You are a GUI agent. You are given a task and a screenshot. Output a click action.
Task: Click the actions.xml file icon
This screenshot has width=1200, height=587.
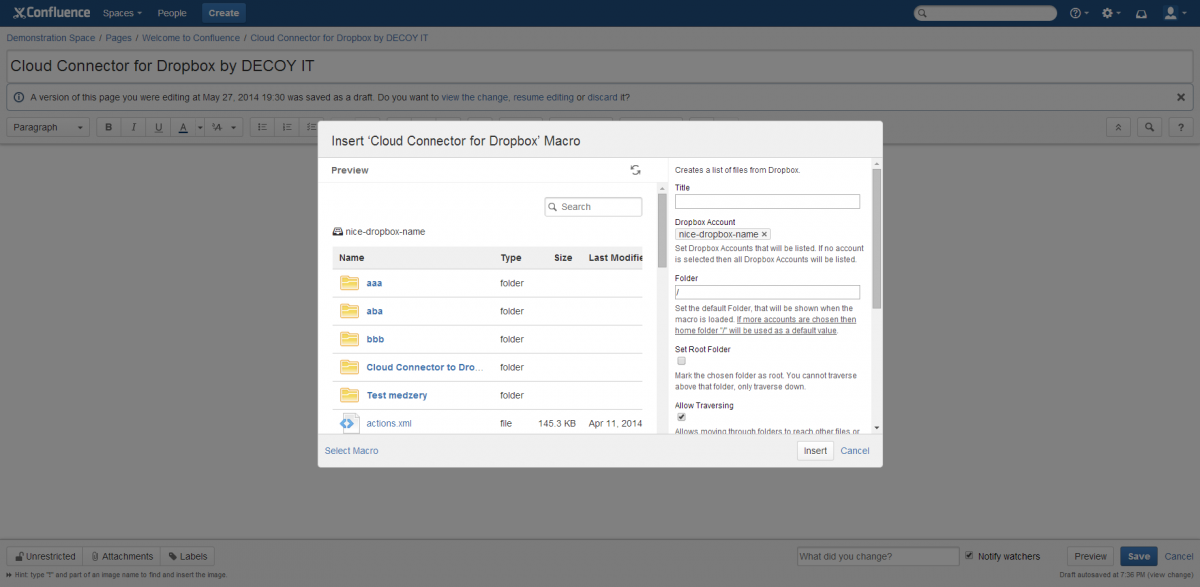coord(349,423)
